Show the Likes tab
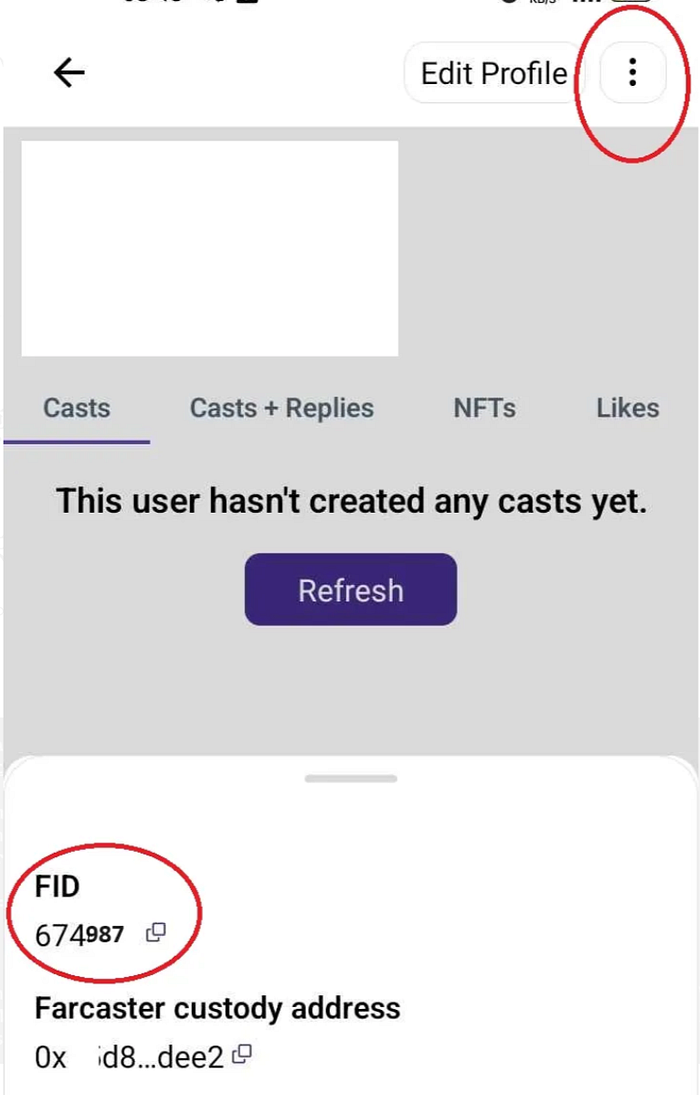Screen dimensions: 700x1095 pyautogui.click(x=627, y=408)
